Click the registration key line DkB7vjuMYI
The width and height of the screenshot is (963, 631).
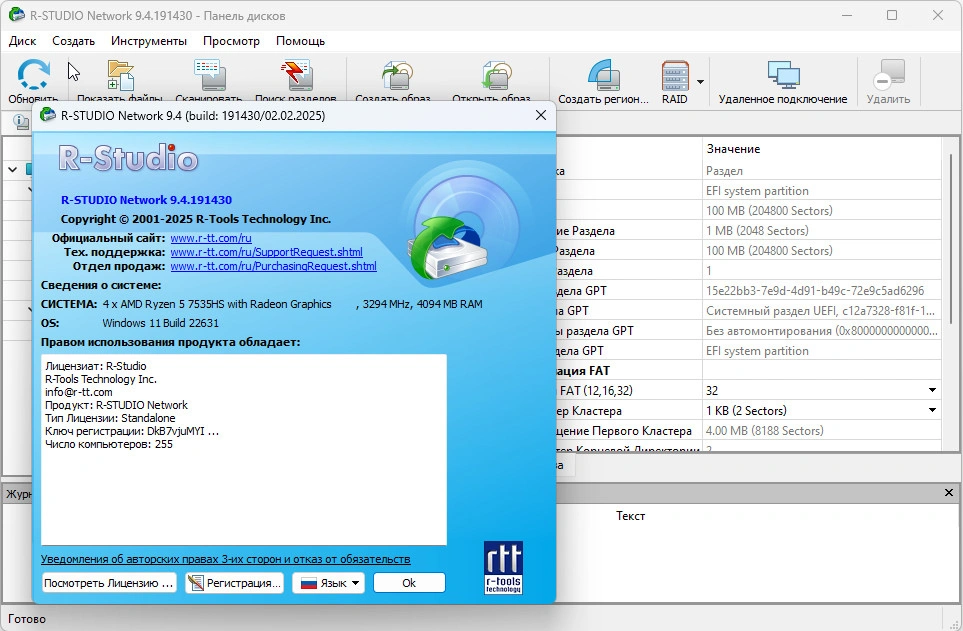(x=132, y=431)
